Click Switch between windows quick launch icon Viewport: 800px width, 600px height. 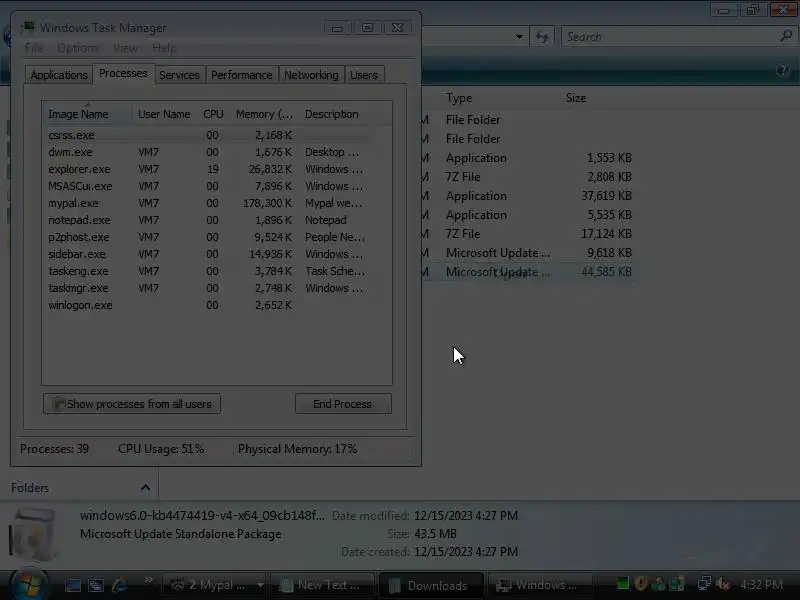(96, 585)
